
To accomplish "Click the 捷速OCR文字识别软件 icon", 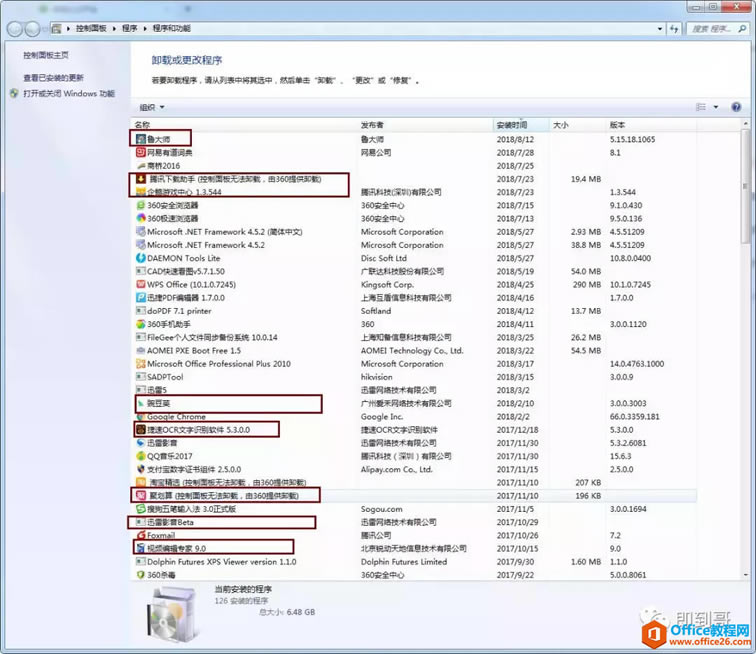I will point(140,430).
